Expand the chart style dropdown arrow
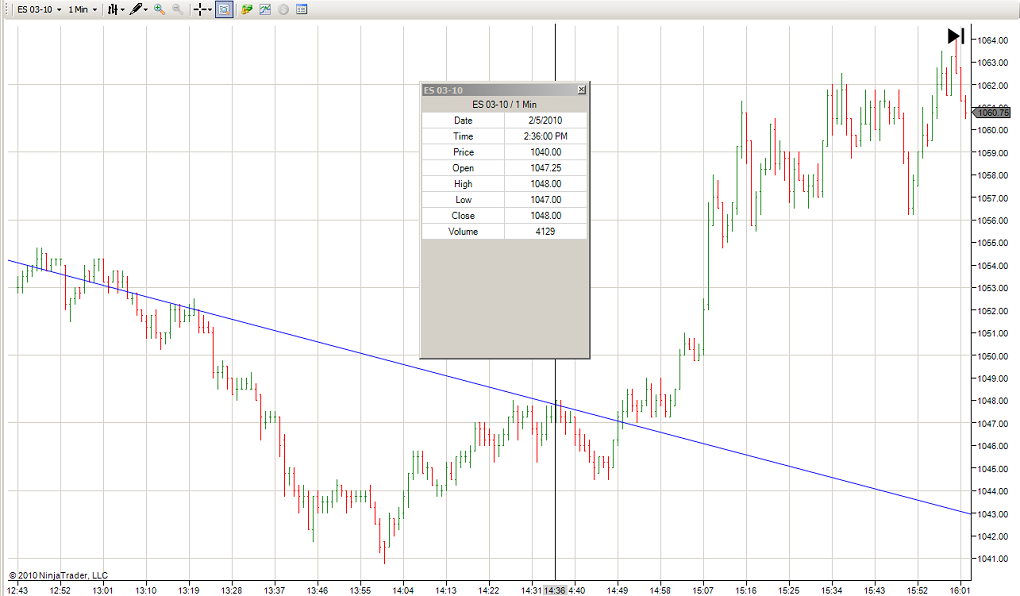 pos(122,10)
